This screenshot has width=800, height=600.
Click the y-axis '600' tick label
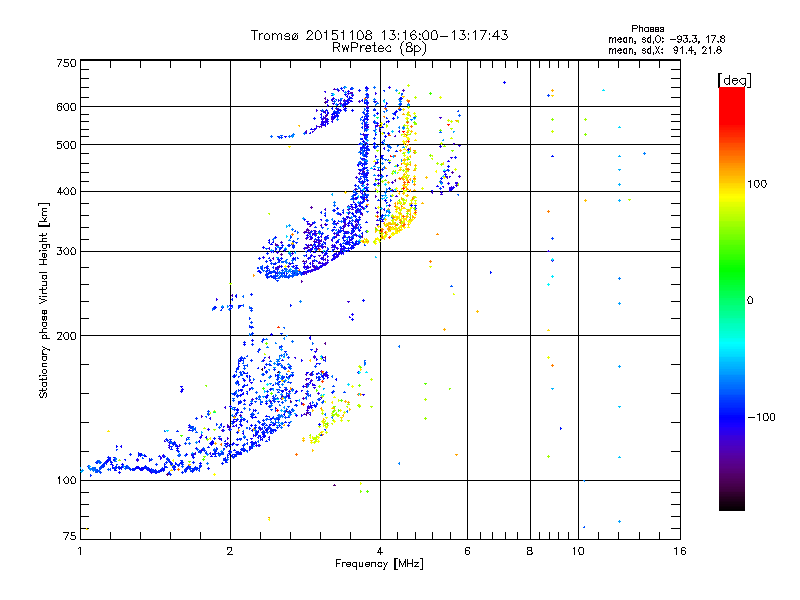(66, 107)
